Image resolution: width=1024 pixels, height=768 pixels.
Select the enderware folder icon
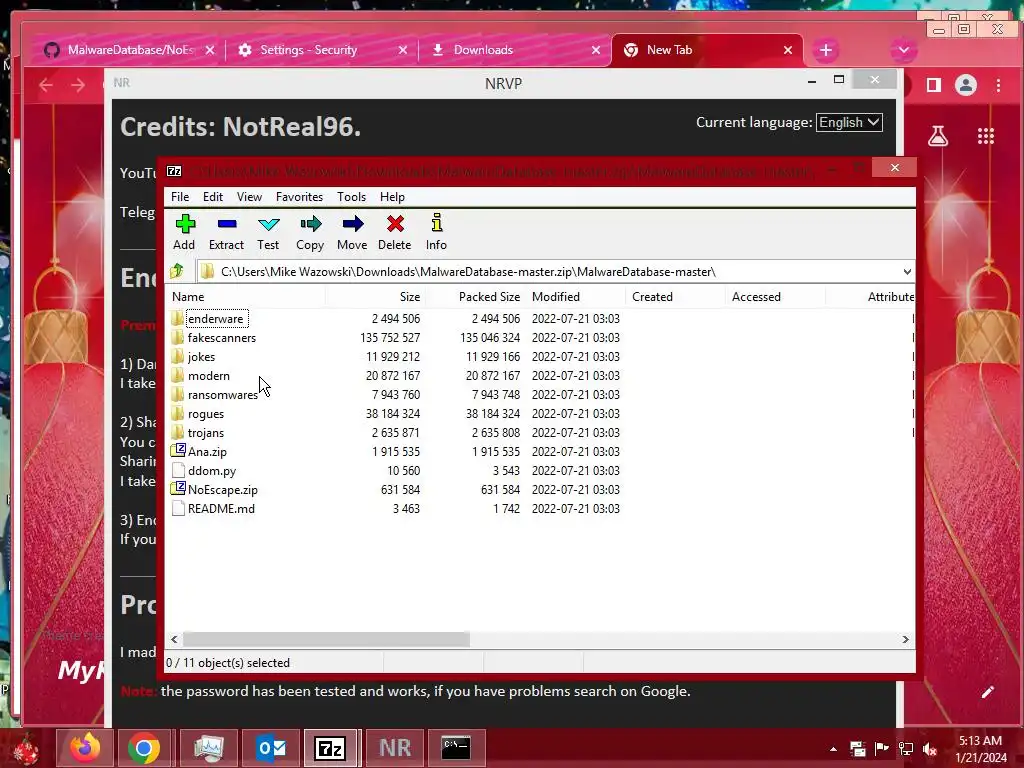(178, 319)
